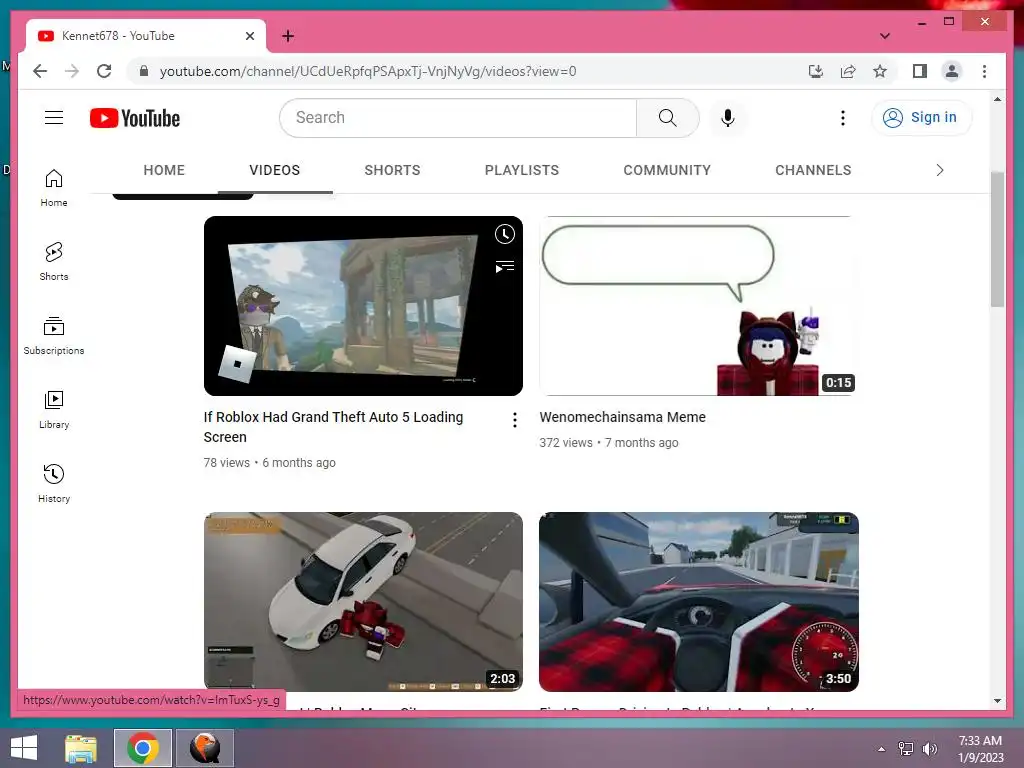The image size is (1024, 768).
Task: Install YouTube app from address bar icon
Action: 816,71
